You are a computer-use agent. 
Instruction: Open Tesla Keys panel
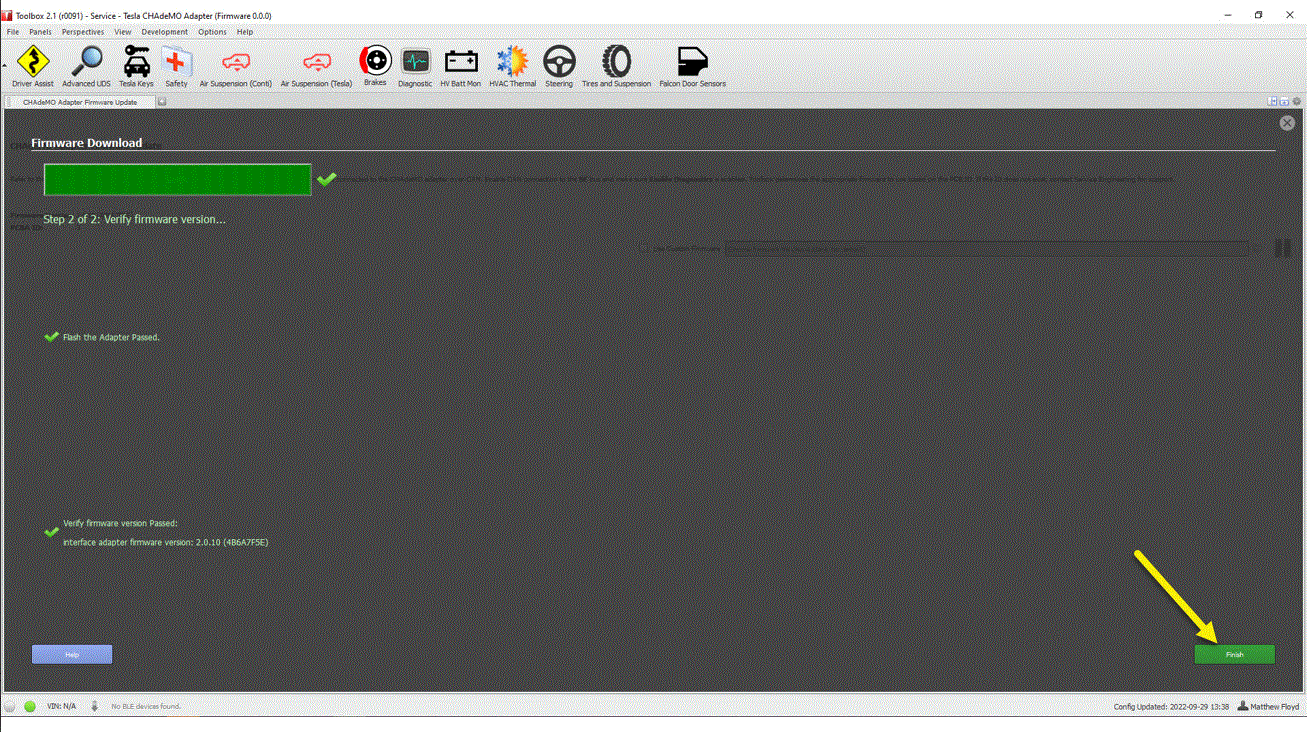pos(136,67)
